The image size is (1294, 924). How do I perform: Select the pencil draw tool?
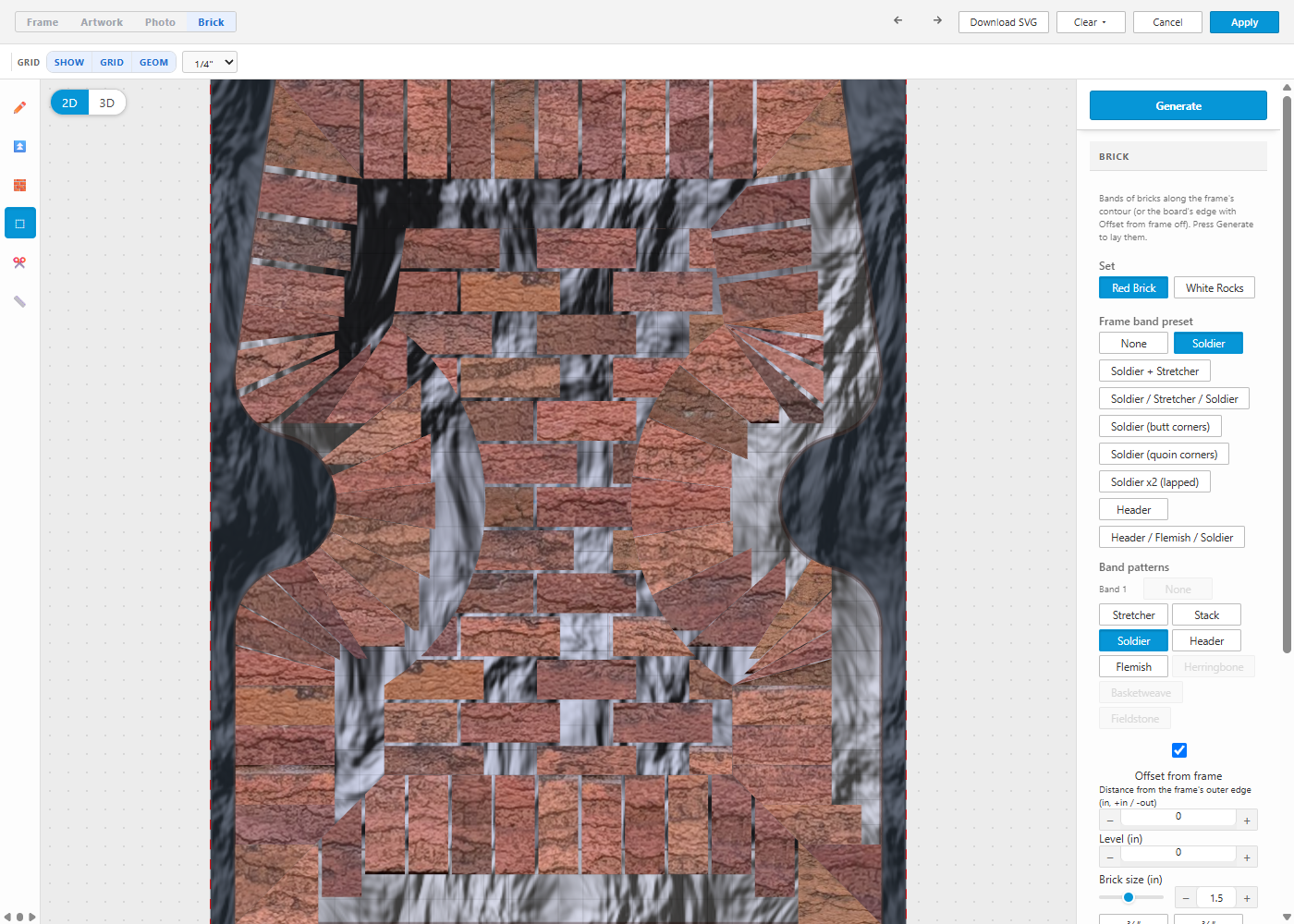19,107
